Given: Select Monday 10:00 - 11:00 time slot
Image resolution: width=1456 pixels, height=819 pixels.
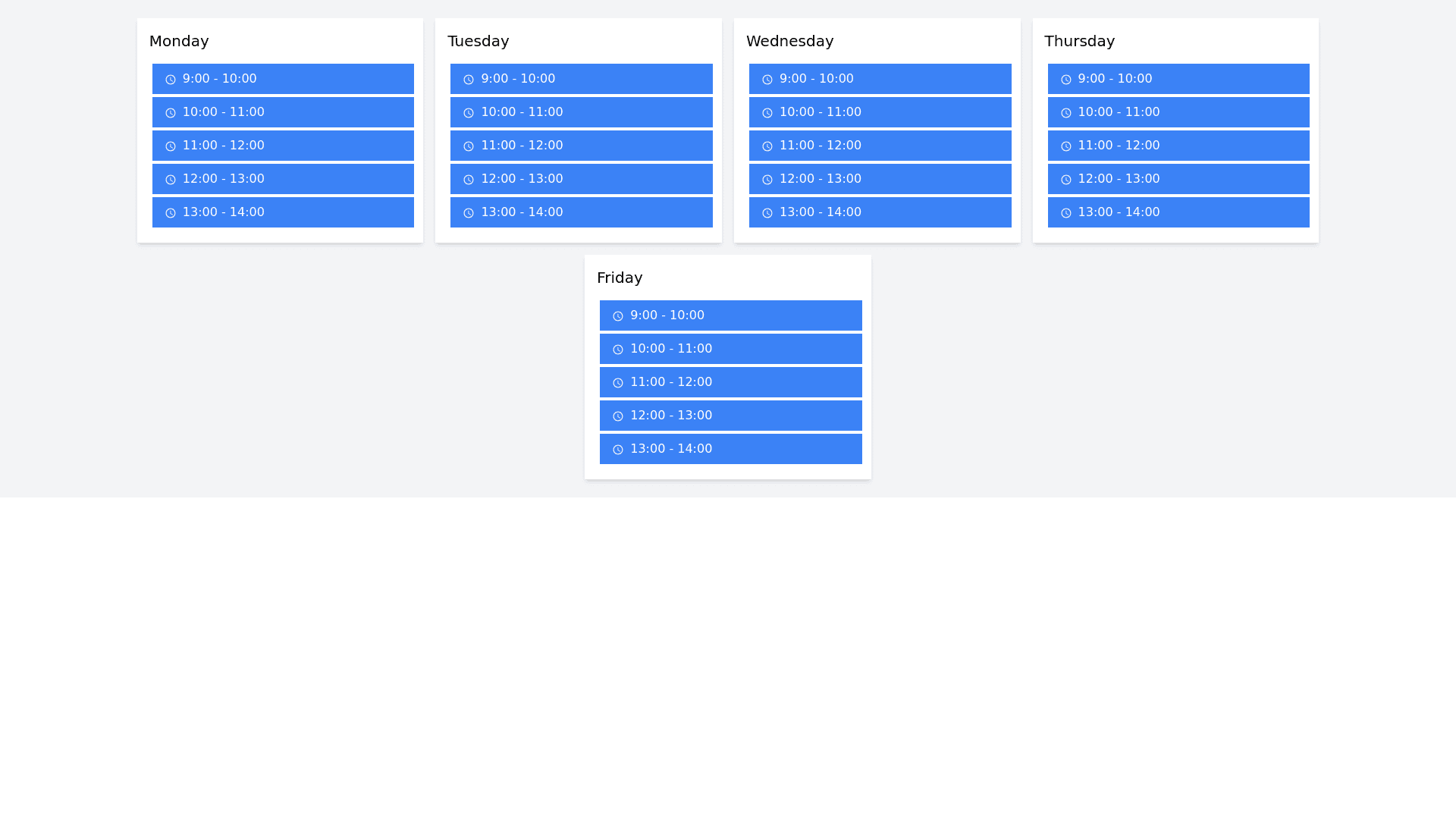Looking at the screenshot, I should point(282,112).
